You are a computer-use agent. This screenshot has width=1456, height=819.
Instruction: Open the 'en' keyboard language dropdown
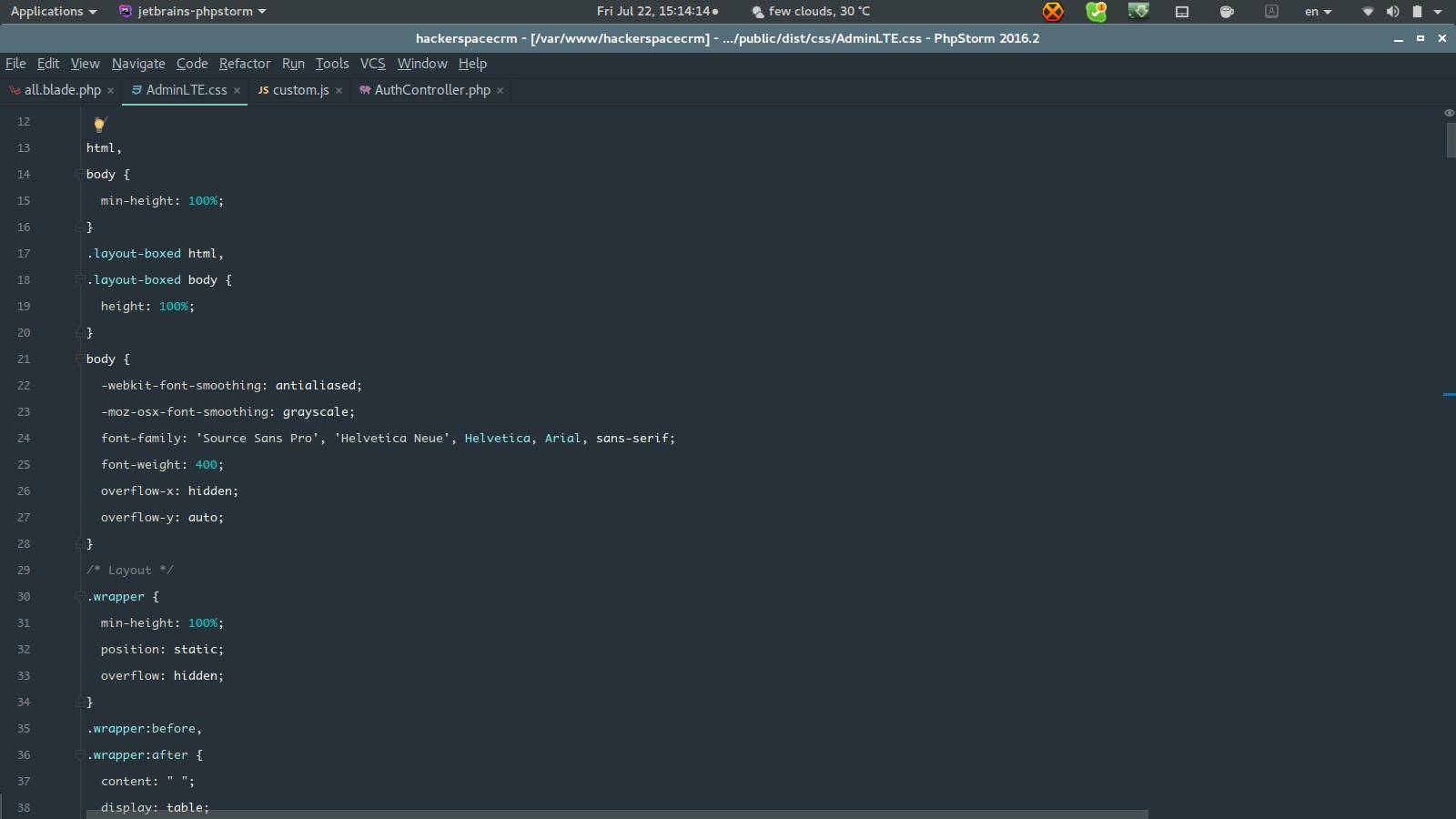1318,12
